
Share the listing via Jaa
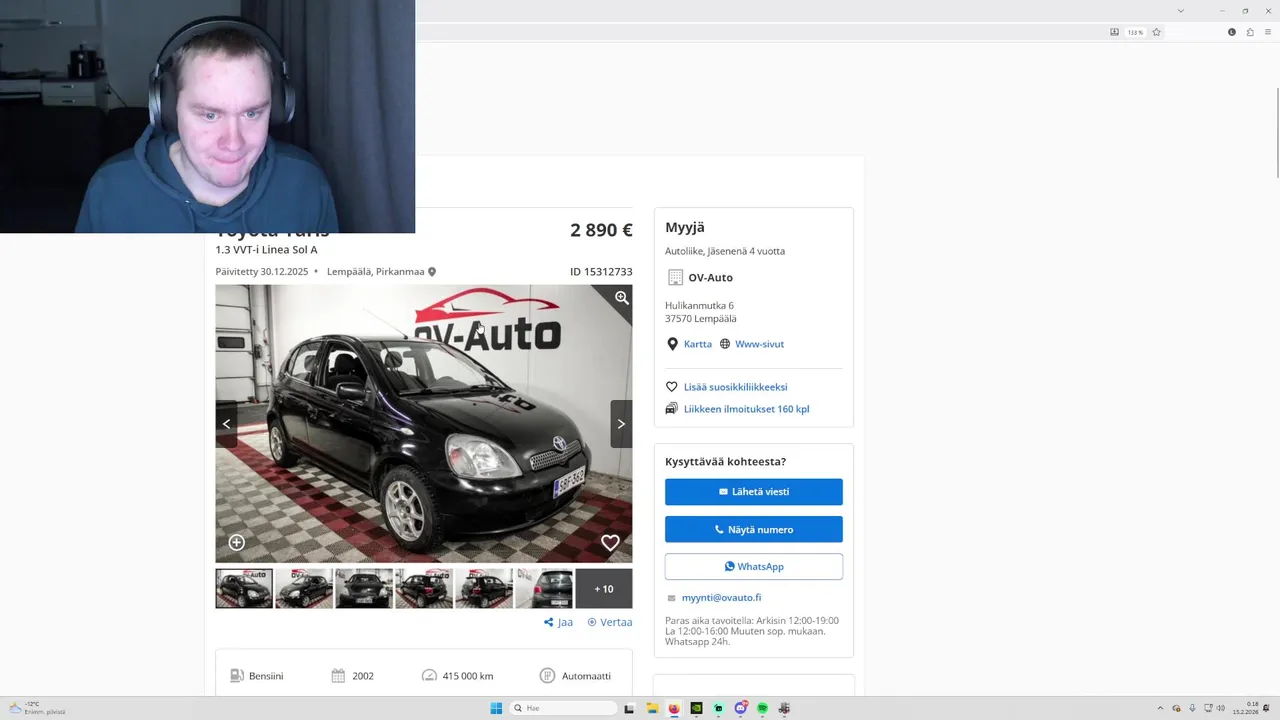click(558, 622)
